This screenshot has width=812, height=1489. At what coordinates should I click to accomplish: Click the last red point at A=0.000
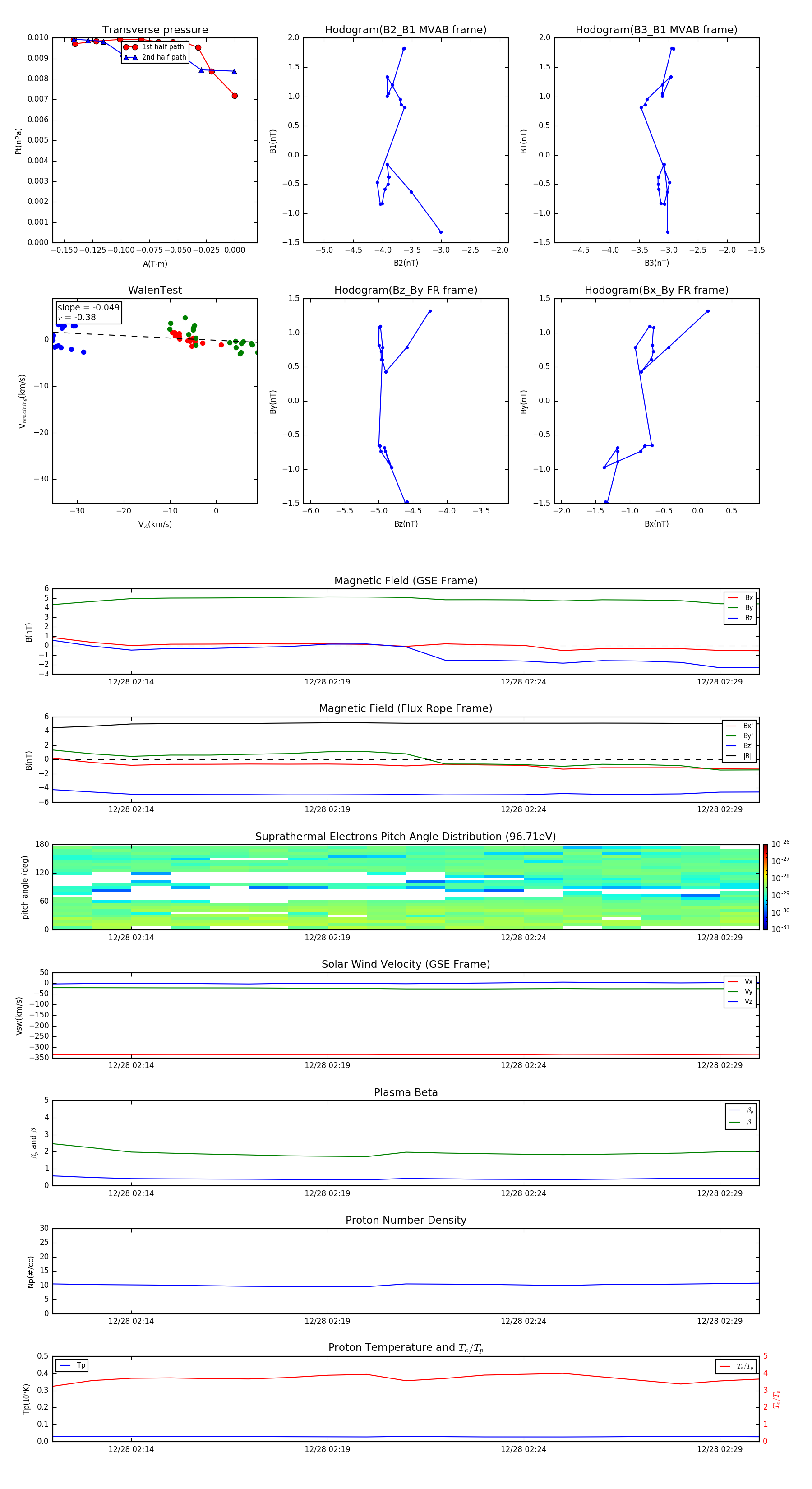click(235, 96)
